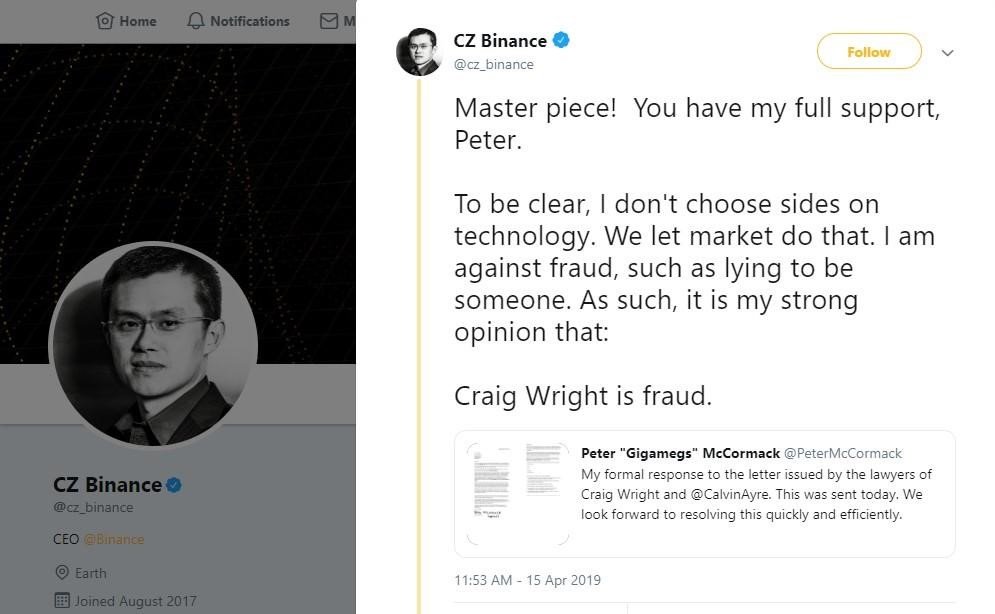Screen dimensions: 995x614
Task: Click the CZ Binance profile name under the photo
Action: click(107, 485)
